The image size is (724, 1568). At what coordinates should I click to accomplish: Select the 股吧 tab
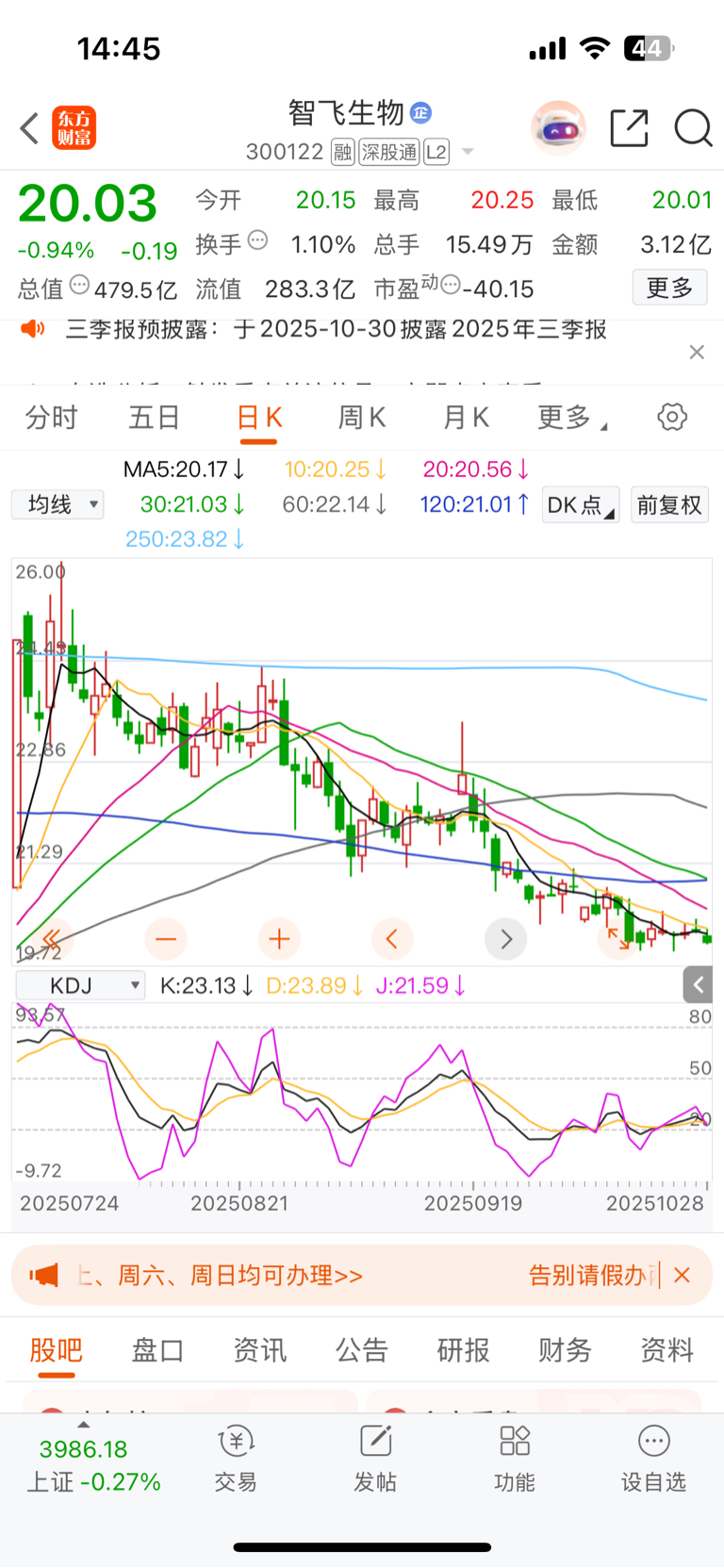click(56, 1350)
